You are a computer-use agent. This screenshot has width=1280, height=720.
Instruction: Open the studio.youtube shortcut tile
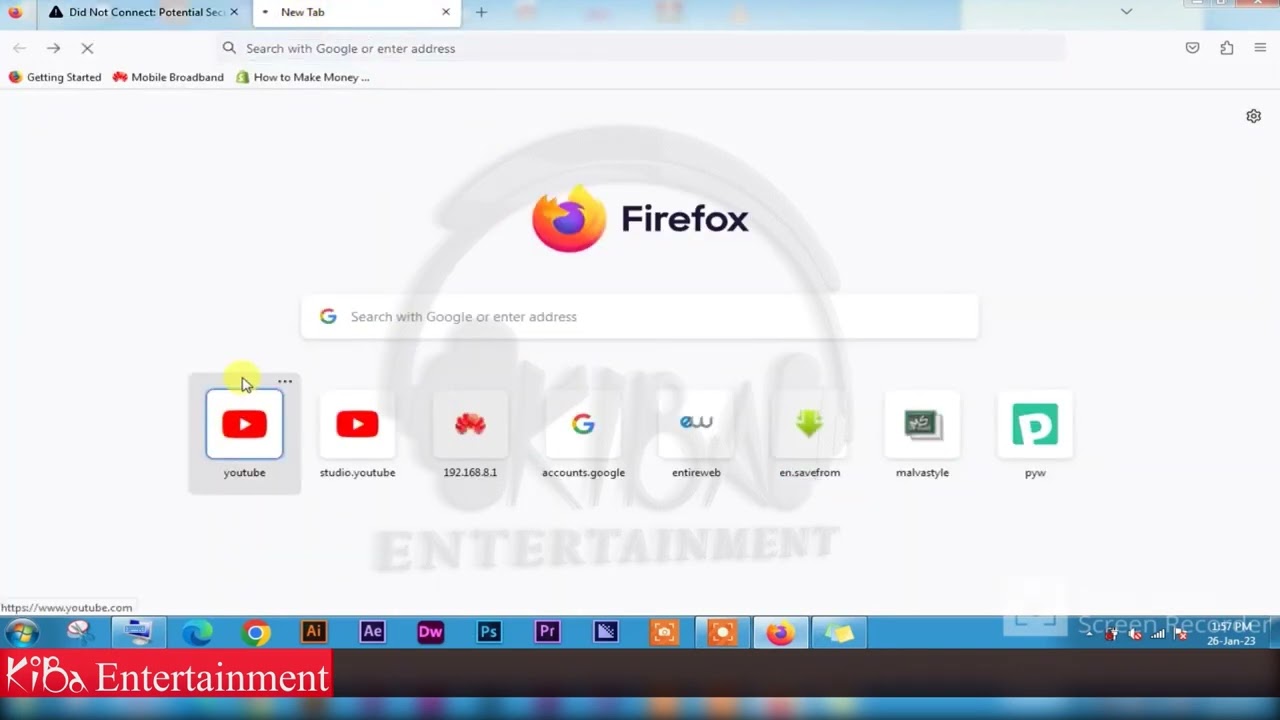coord(357,433)
